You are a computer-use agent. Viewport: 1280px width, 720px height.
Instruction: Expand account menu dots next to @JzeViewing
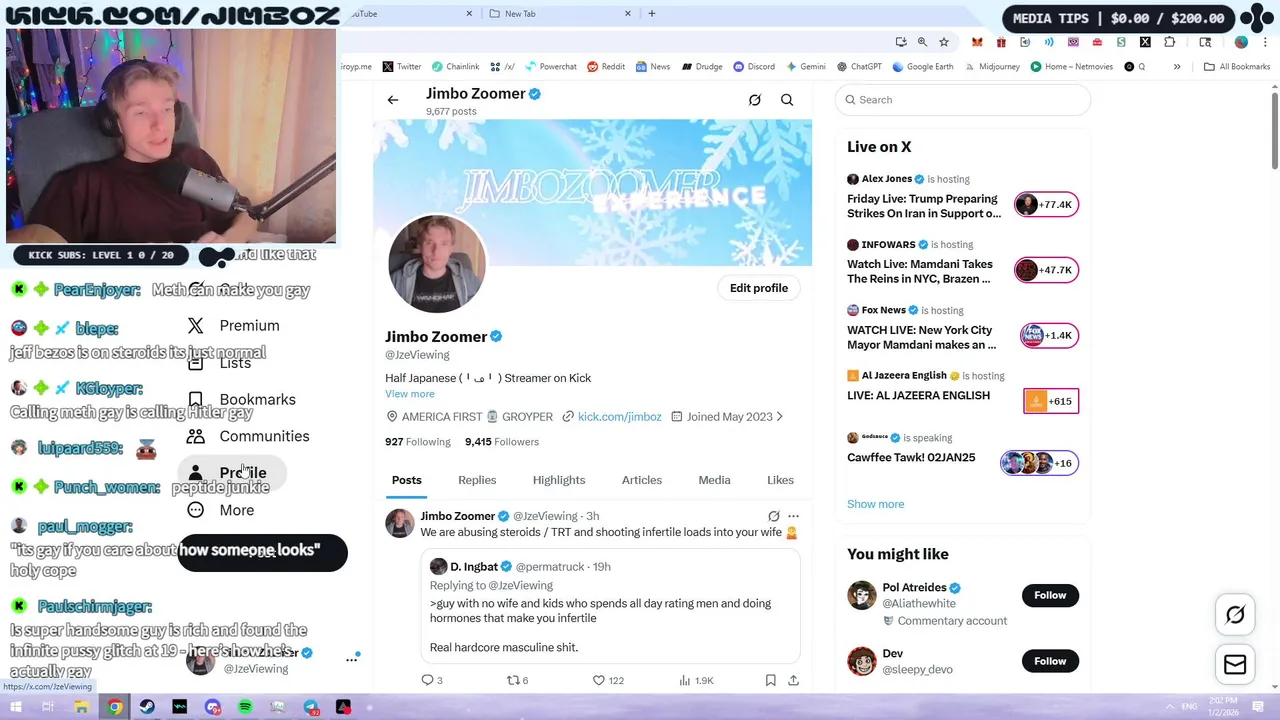[352, 659]
